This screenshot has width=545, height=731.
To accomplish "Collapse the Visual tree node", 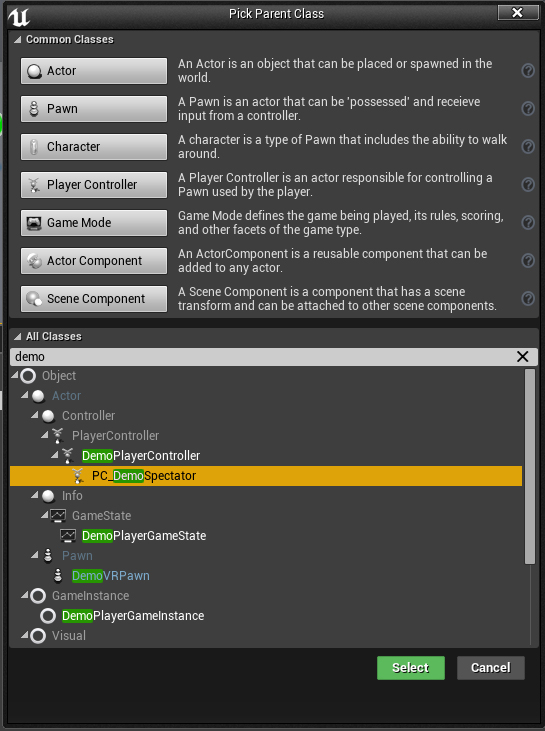I will (25, 634).
